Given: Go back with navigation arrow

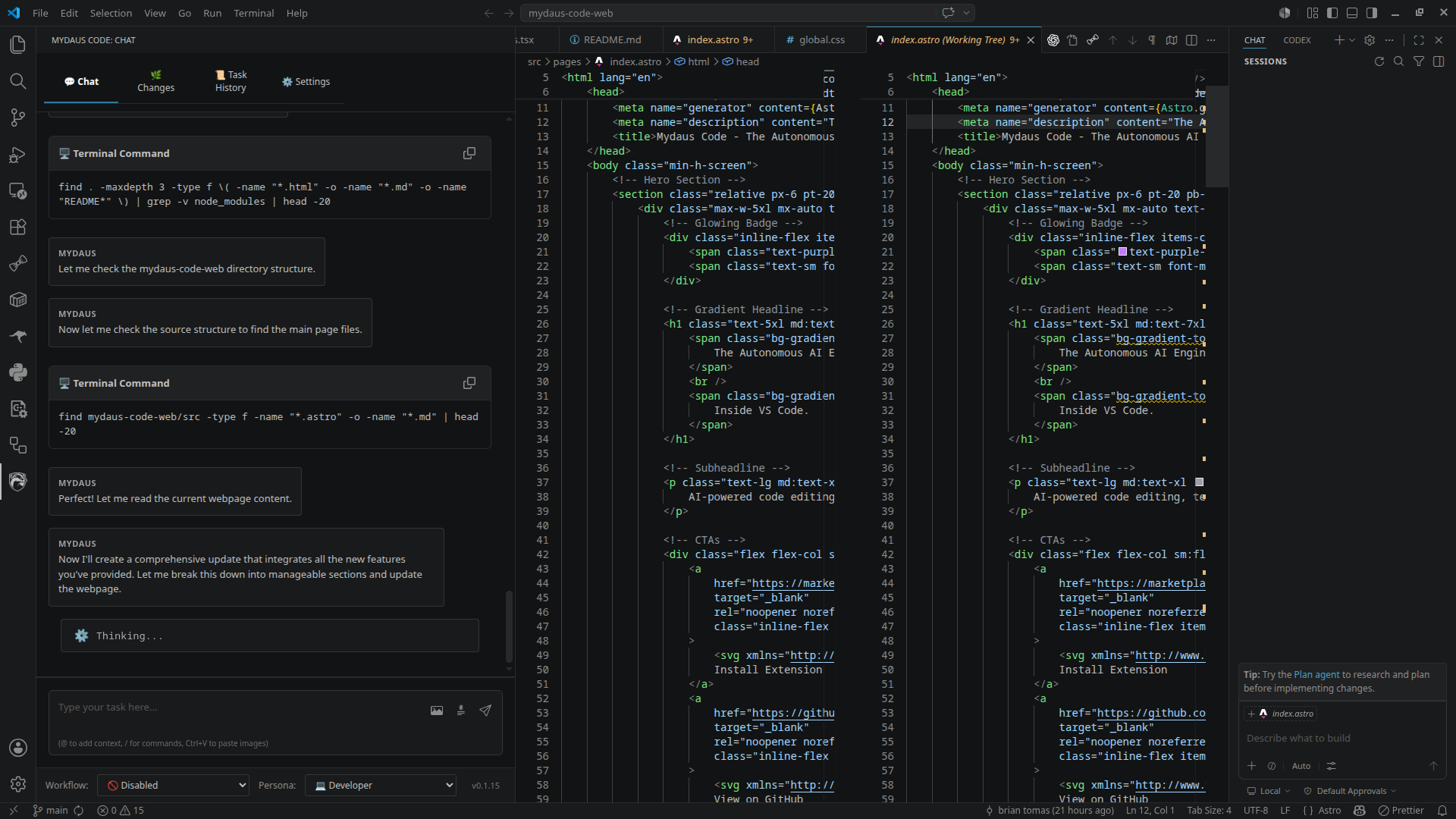Looking at the screenshot, I should click(x=489, y=13).
